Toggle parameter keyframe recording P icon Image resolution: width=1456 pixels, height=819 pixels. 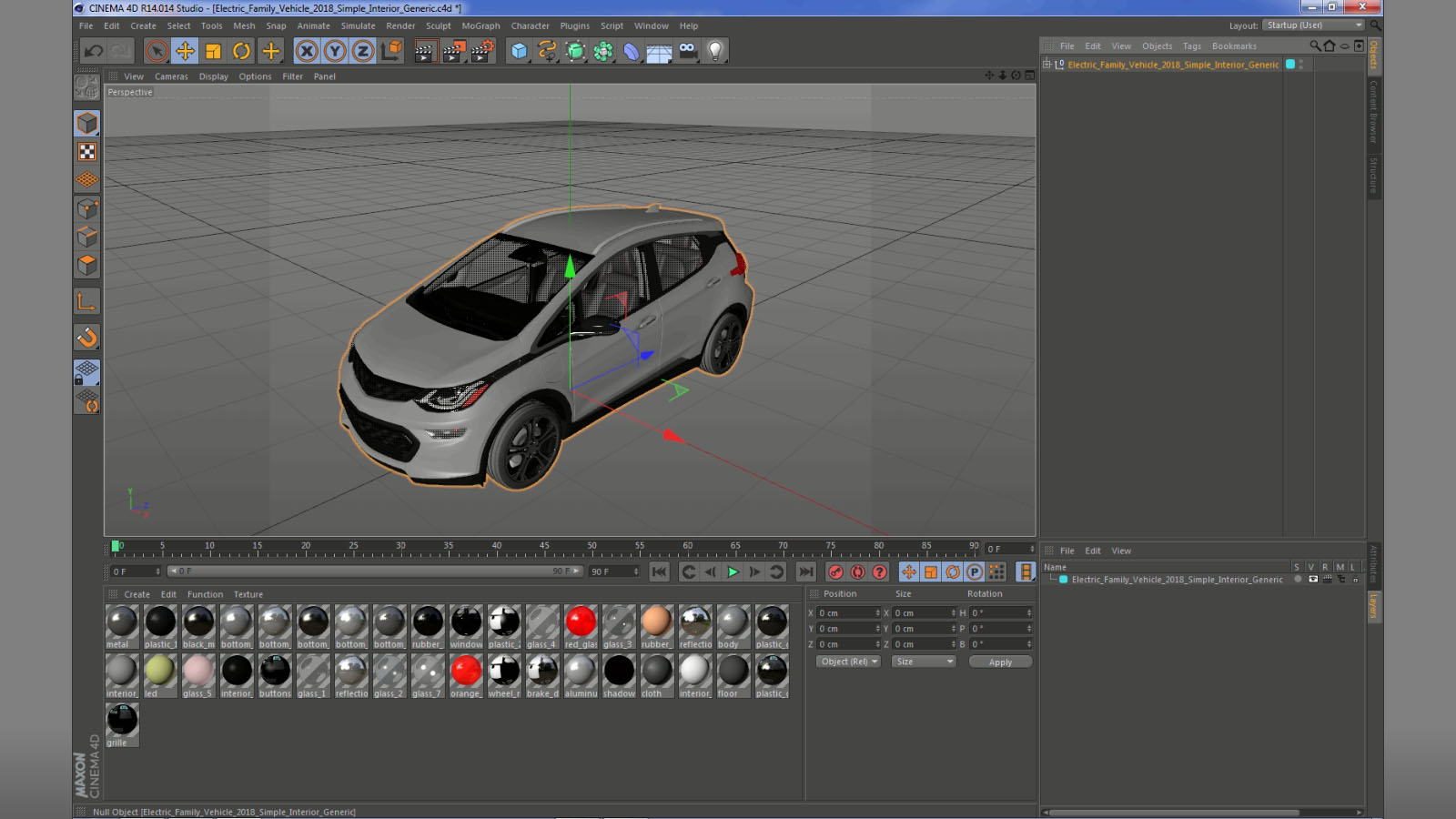pos(974,571)
